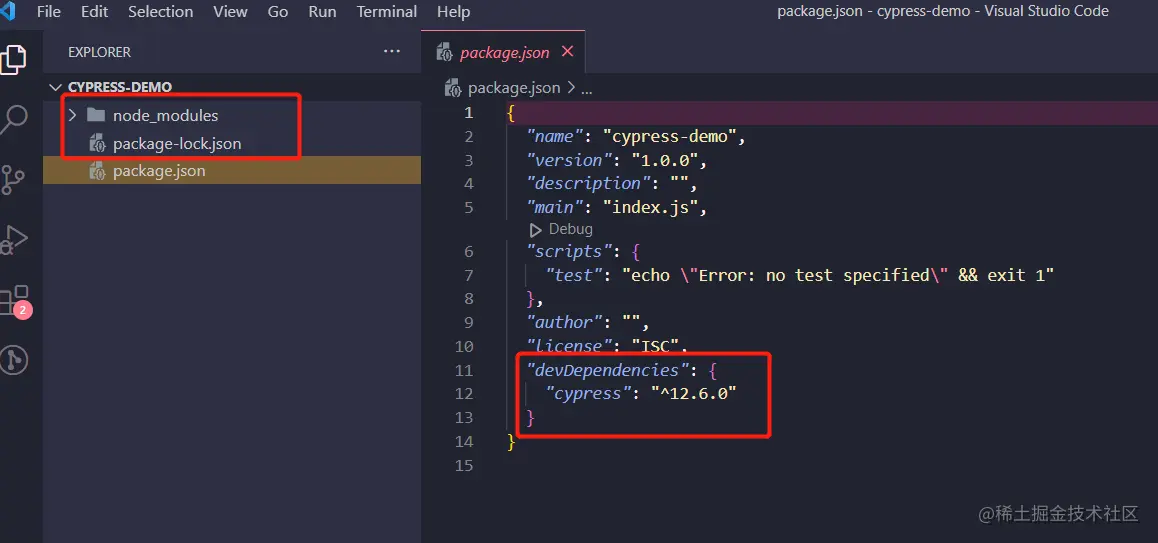Screen dimensions: 1158x543
Task: Open the Edit menu
Action: pyautogui.click(x=95, y=12)
